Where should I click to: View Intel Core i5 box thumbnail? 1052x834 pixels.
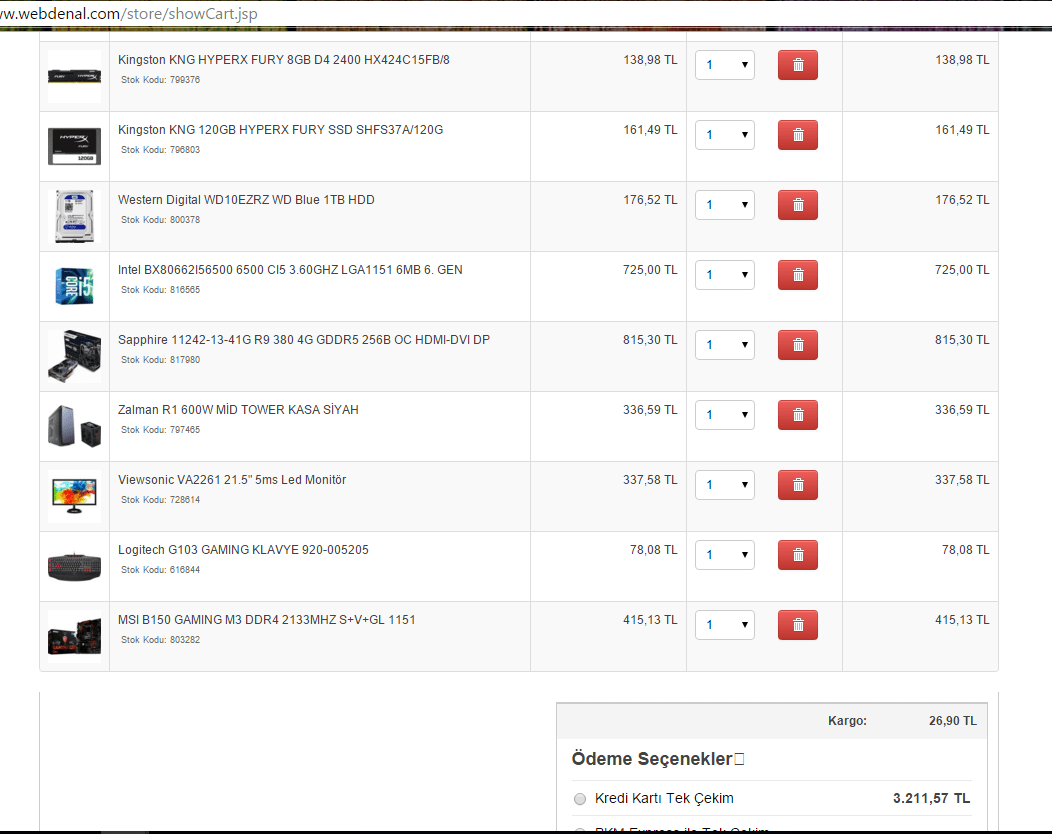click(x=74, y=286)
